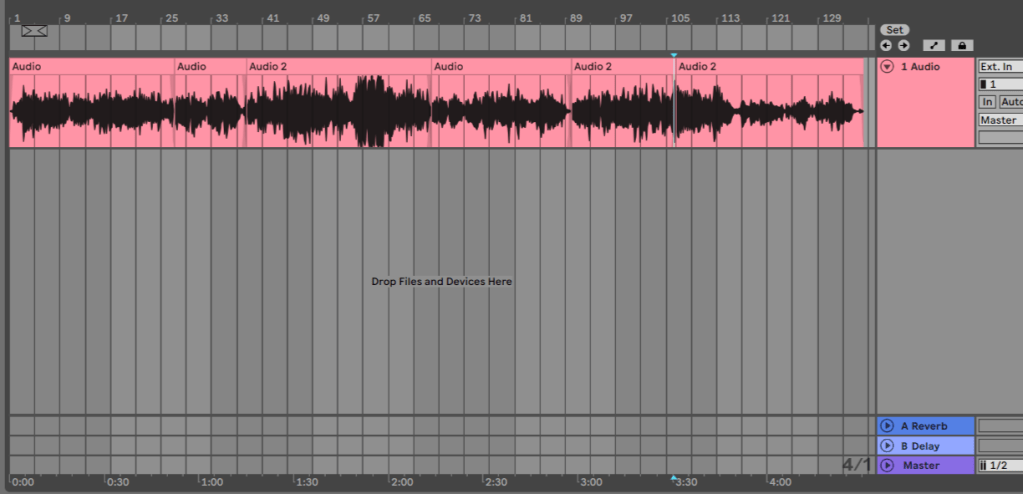Image resolution: width=1023 pixels, height=494 pixels.
Task: Jump to the next locator arrow
Action: [903, 45]
